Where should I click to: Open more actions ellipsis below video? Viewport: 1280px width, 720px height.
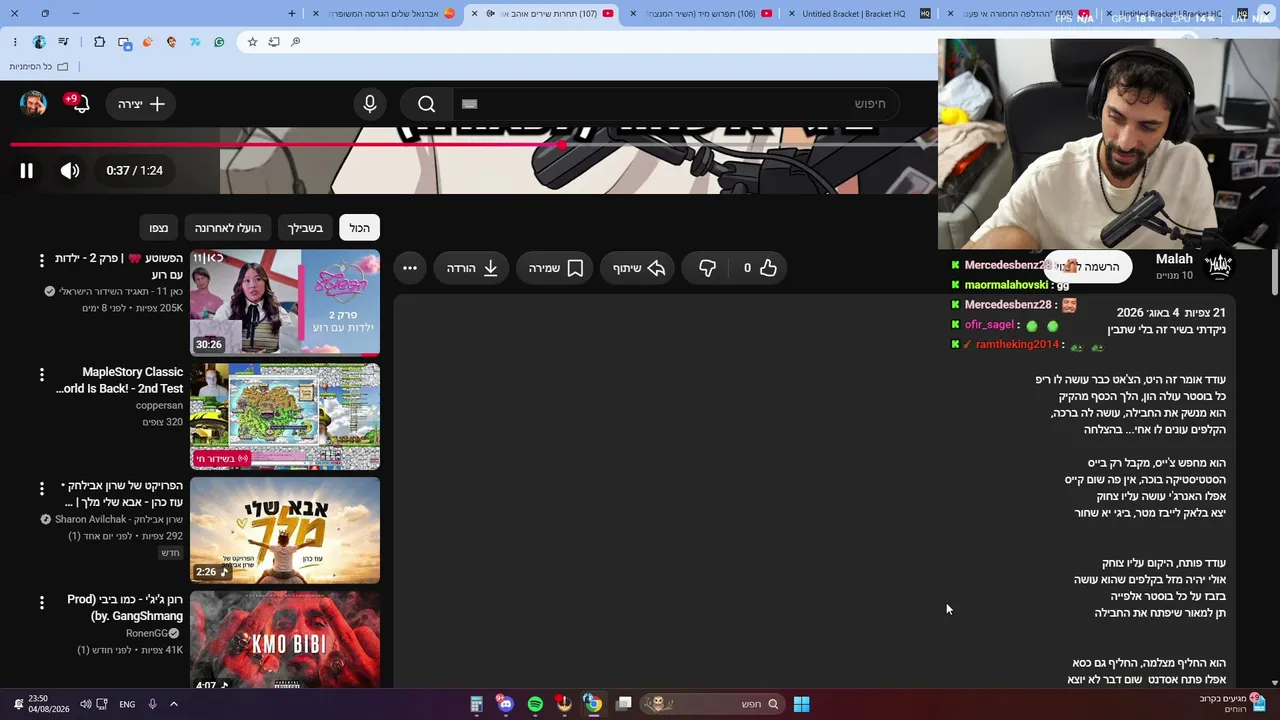point(410,268)
